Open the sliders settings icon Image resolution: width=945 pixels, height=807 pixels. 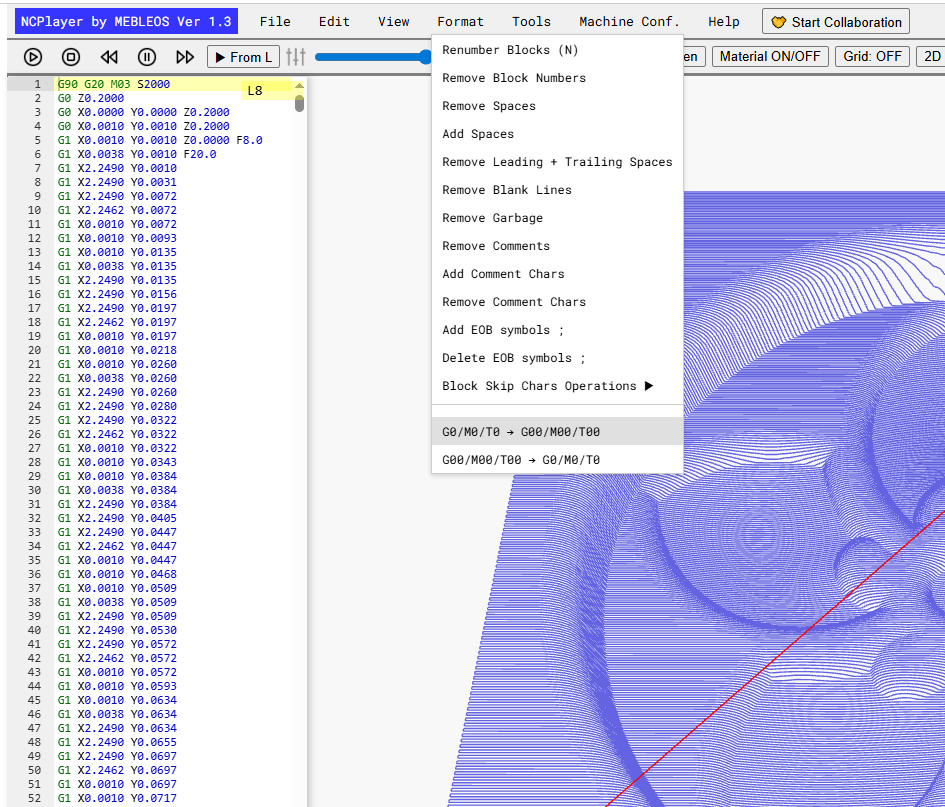click(296, 57)
